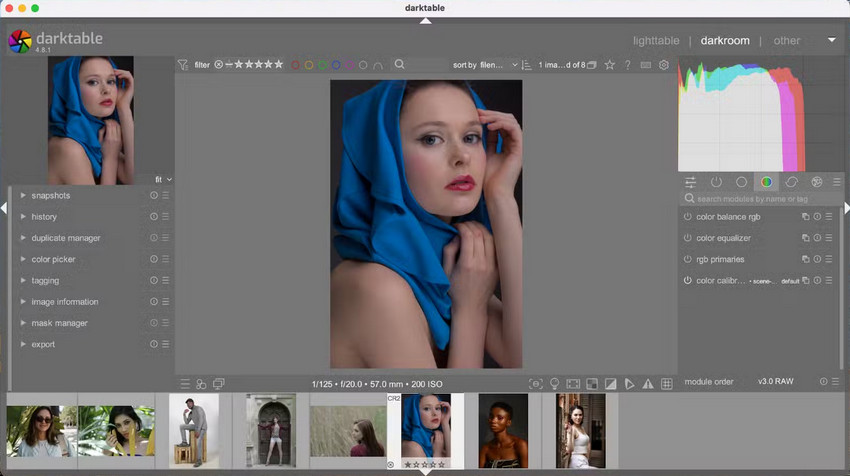
Task: Select the man in grey suit thumbnail
Action: [x=194, y=431]
